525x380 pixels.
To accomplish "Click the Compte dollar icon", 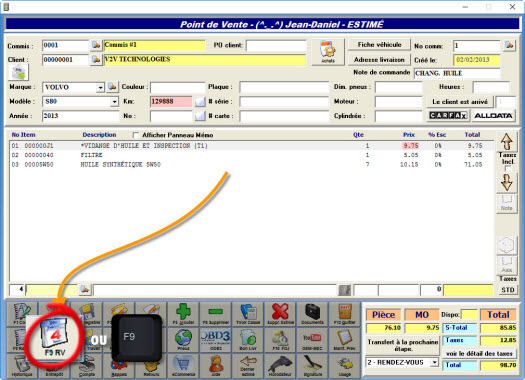I will coord(87,367).
